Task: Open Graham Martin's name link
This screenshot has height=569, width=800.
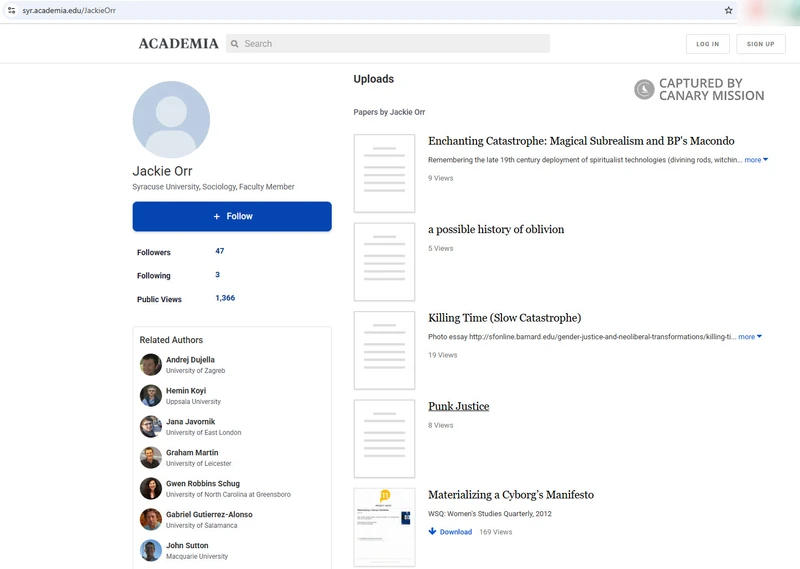Action: 192,453
